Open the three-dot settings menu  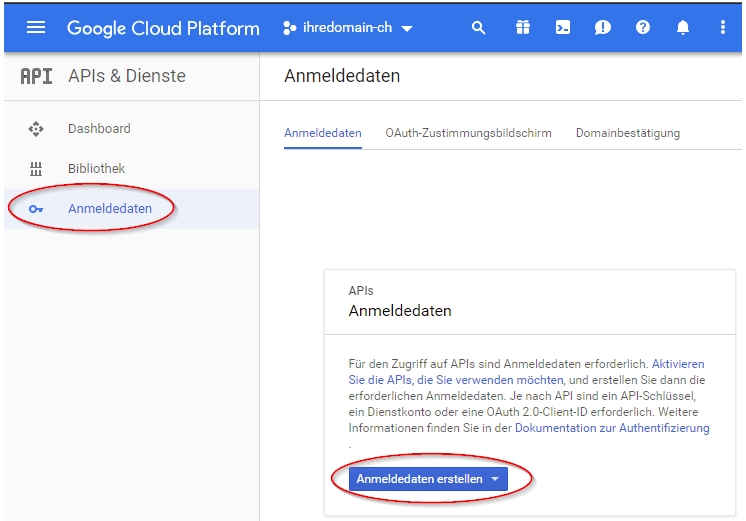pyautogui.click(x=723, y=28)
